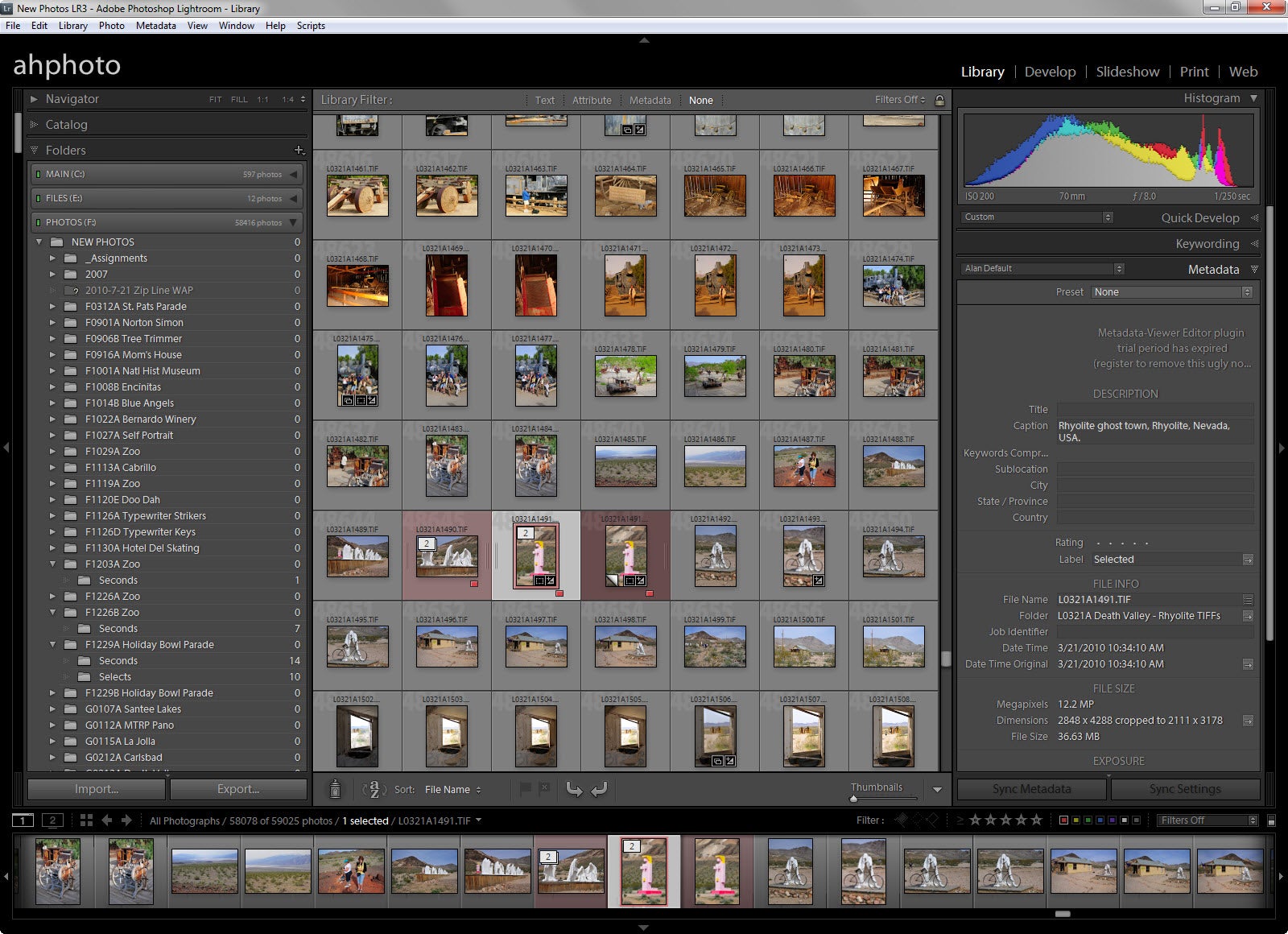This screenshot has height=934, width=1288.
Task: Open Filters Off preset in Library Filter bar
Action: pos(900,100)
